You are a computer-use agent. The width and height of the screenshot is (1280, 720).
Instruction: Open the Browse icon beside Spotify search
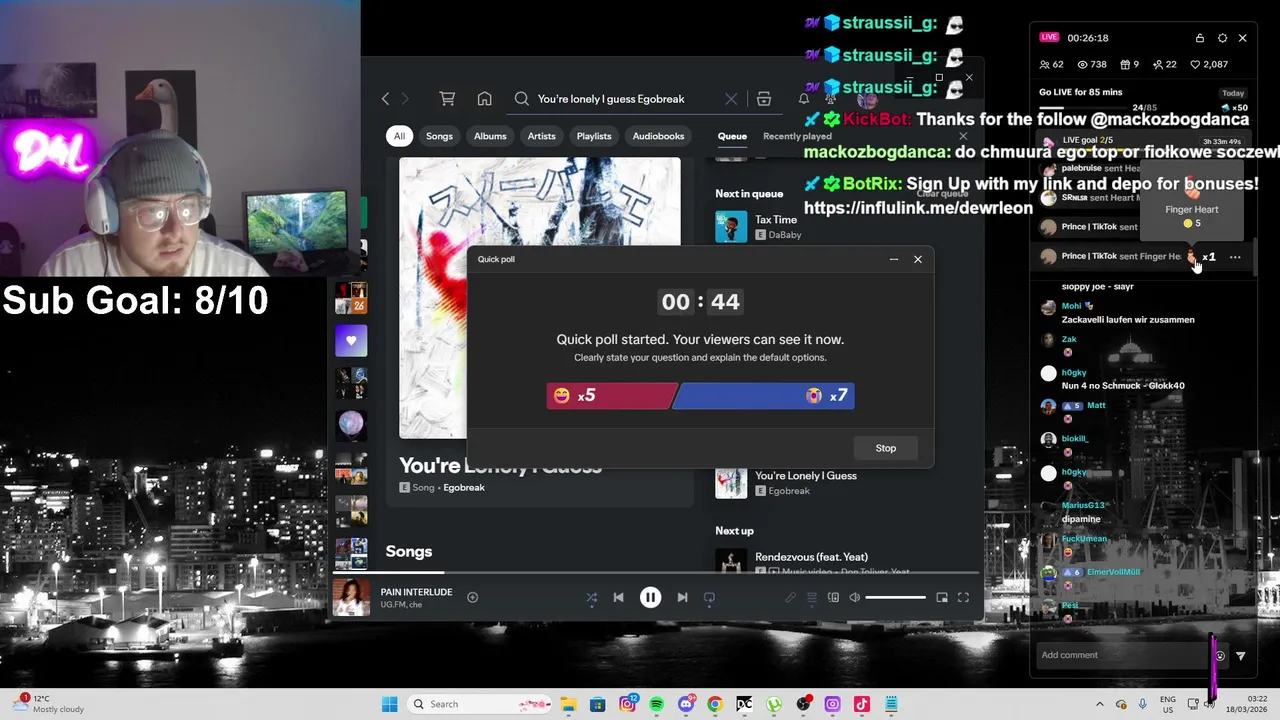click(x=763, y=99)
